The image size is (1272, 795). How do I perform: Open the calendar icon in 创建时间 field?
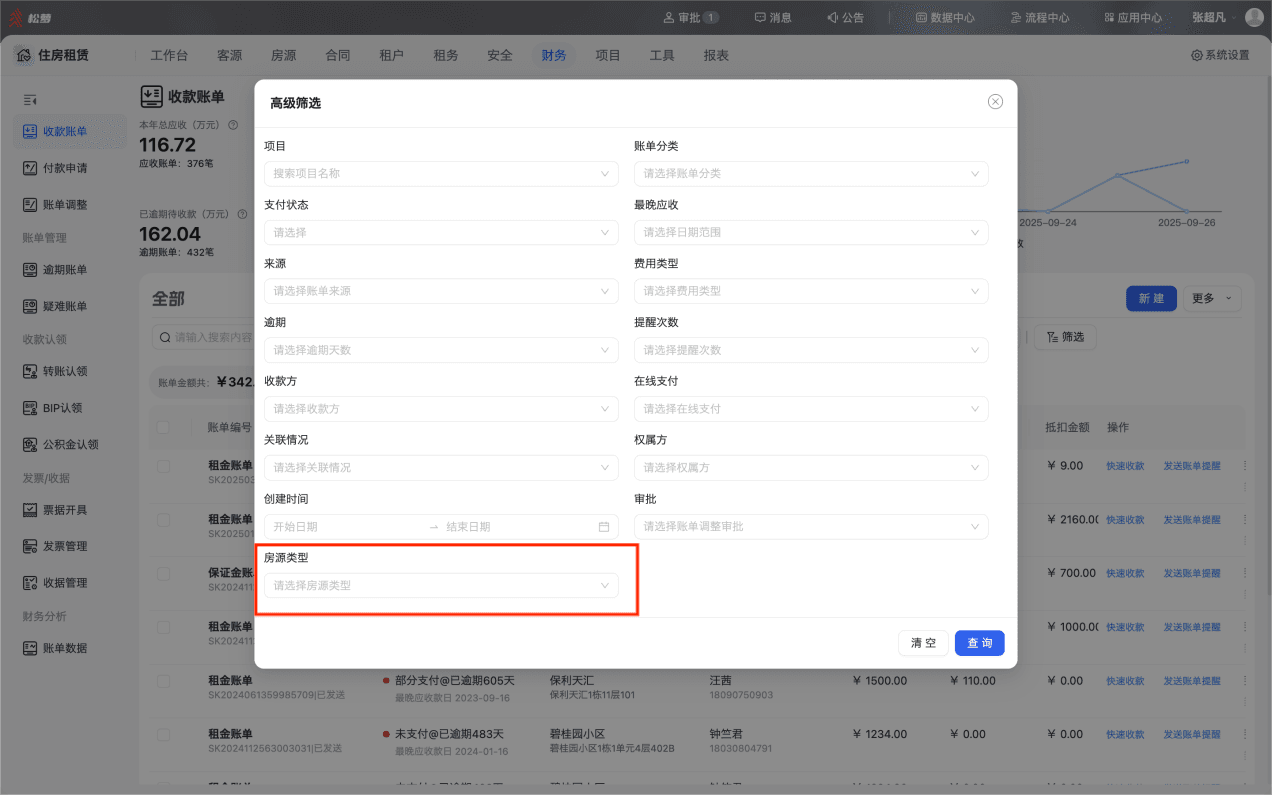604,527
